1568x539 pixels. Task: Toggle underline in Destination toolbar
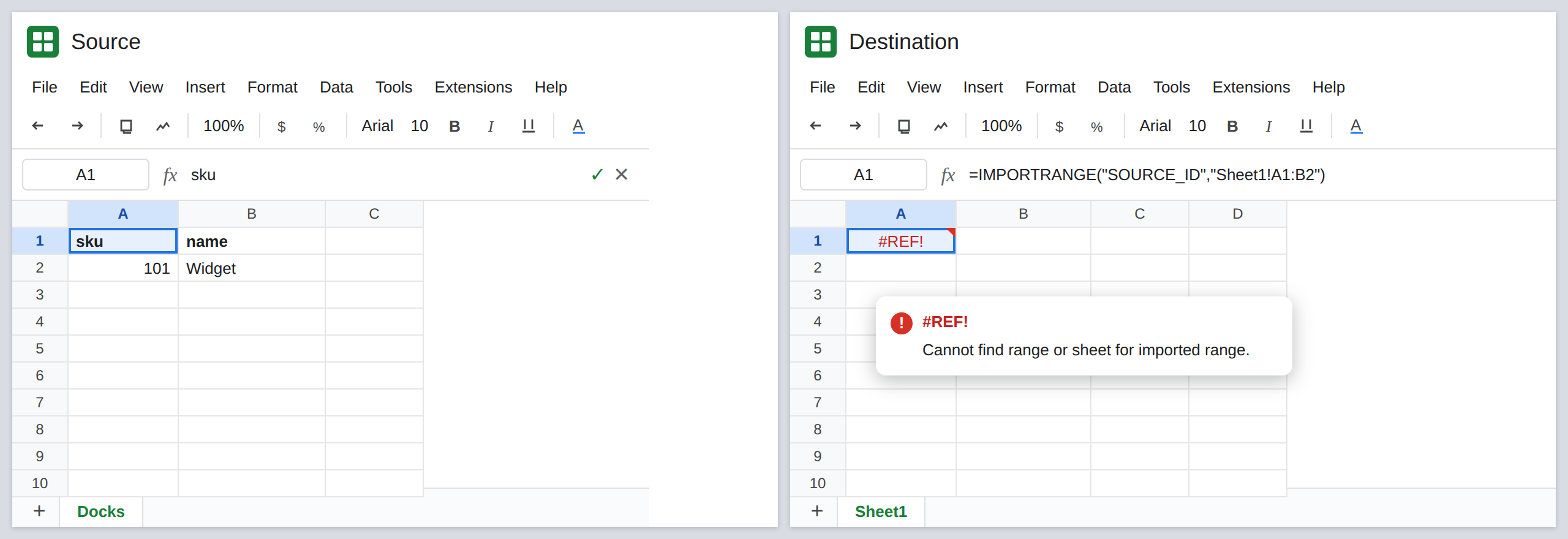[x=1306, y=126]
